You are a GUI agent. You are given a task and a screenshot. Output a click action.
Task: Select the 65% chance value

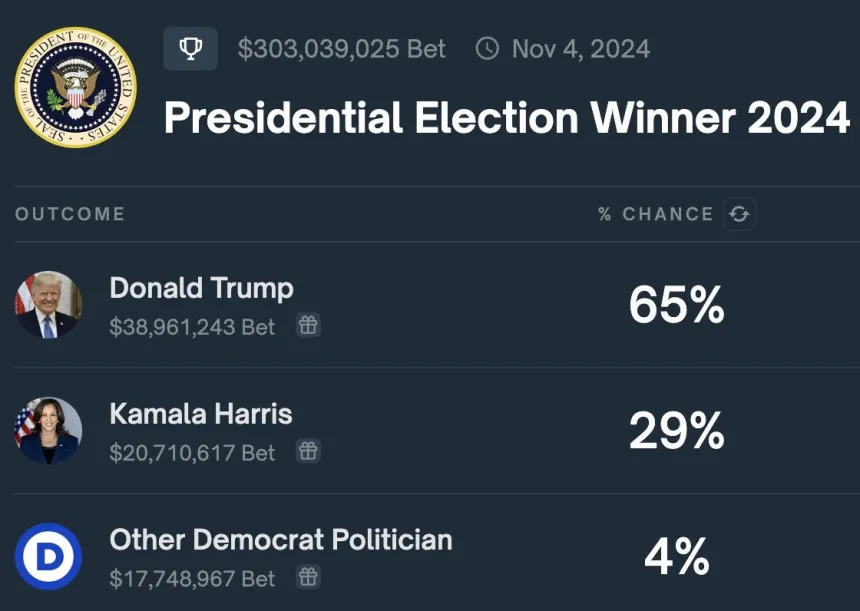pyautogui.click(x=677, y=305)
